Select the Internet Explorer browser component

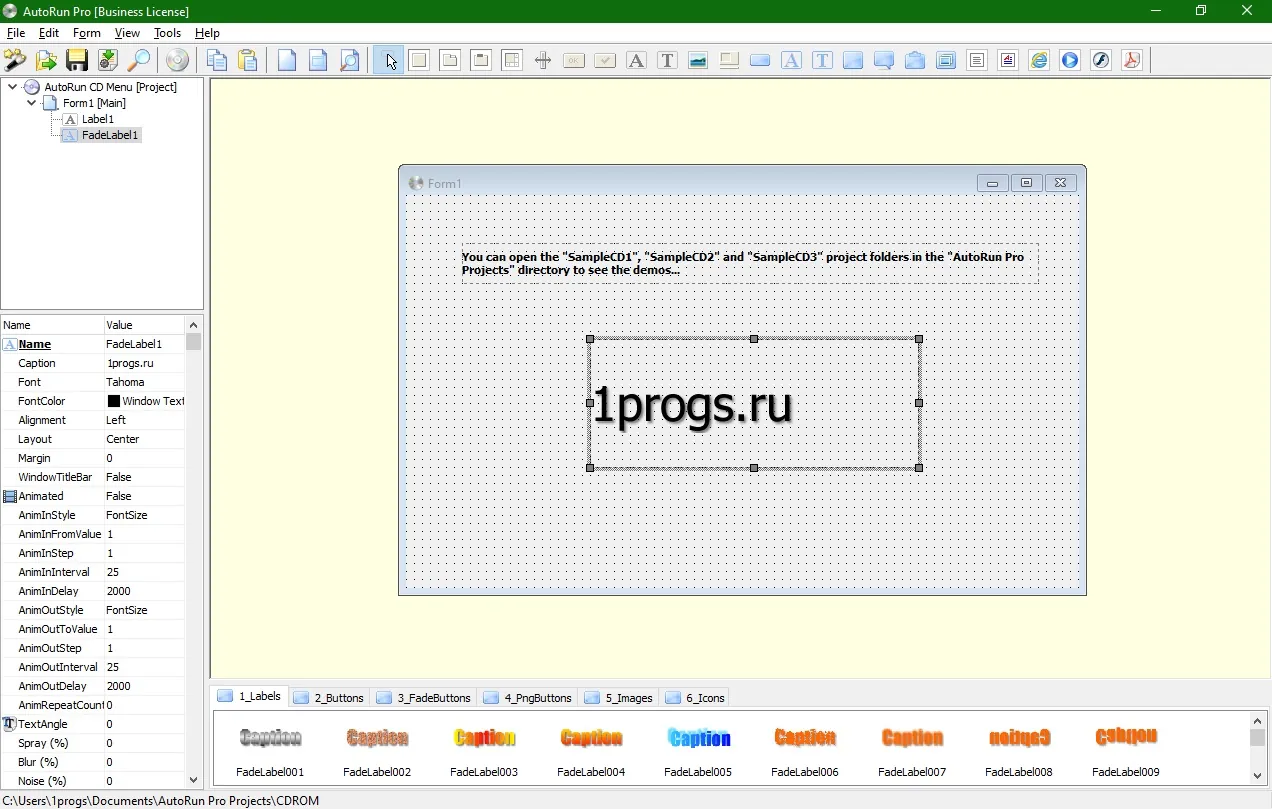[1039, 60]
